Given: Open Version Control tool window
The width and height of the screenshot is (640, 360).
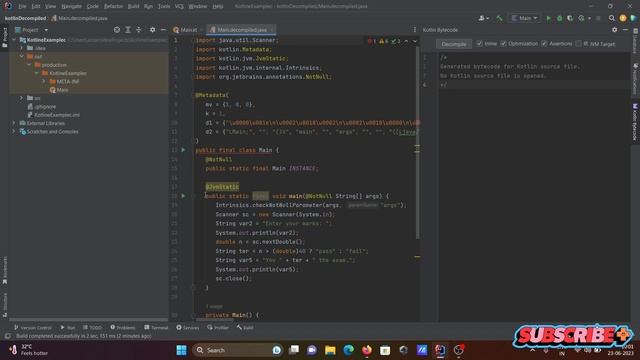Looking at the screenshot, I should (33, 328).
